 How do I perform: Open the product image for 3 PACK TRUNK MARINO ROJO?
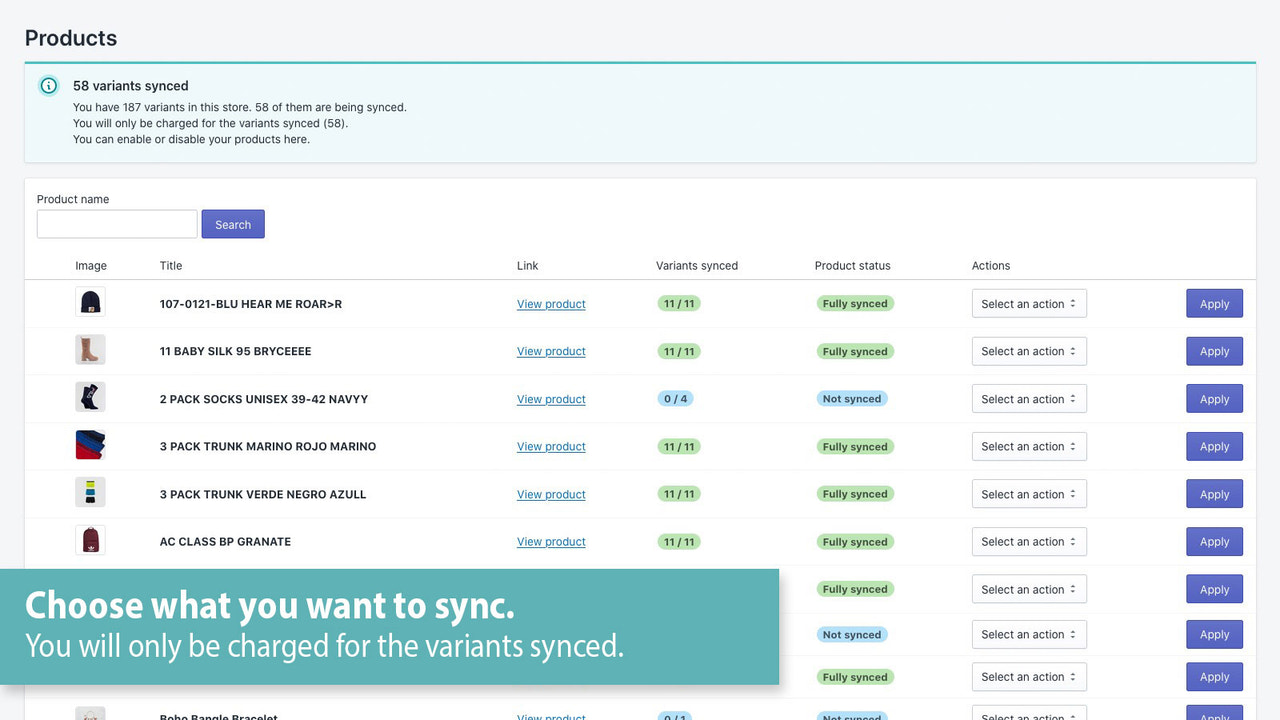click(x=90, y=446)
